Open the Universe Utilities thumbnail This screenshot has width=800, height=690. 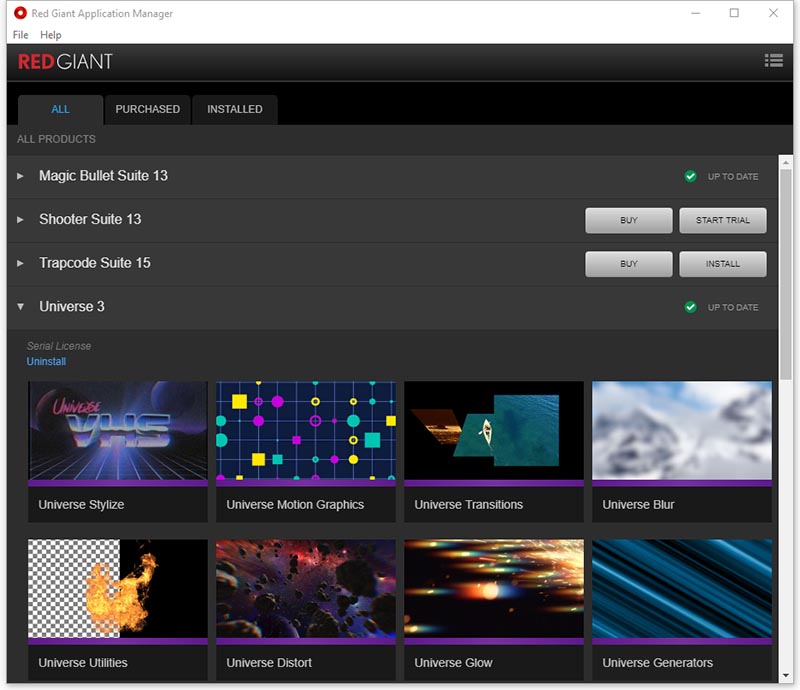(x=118, y=589)
